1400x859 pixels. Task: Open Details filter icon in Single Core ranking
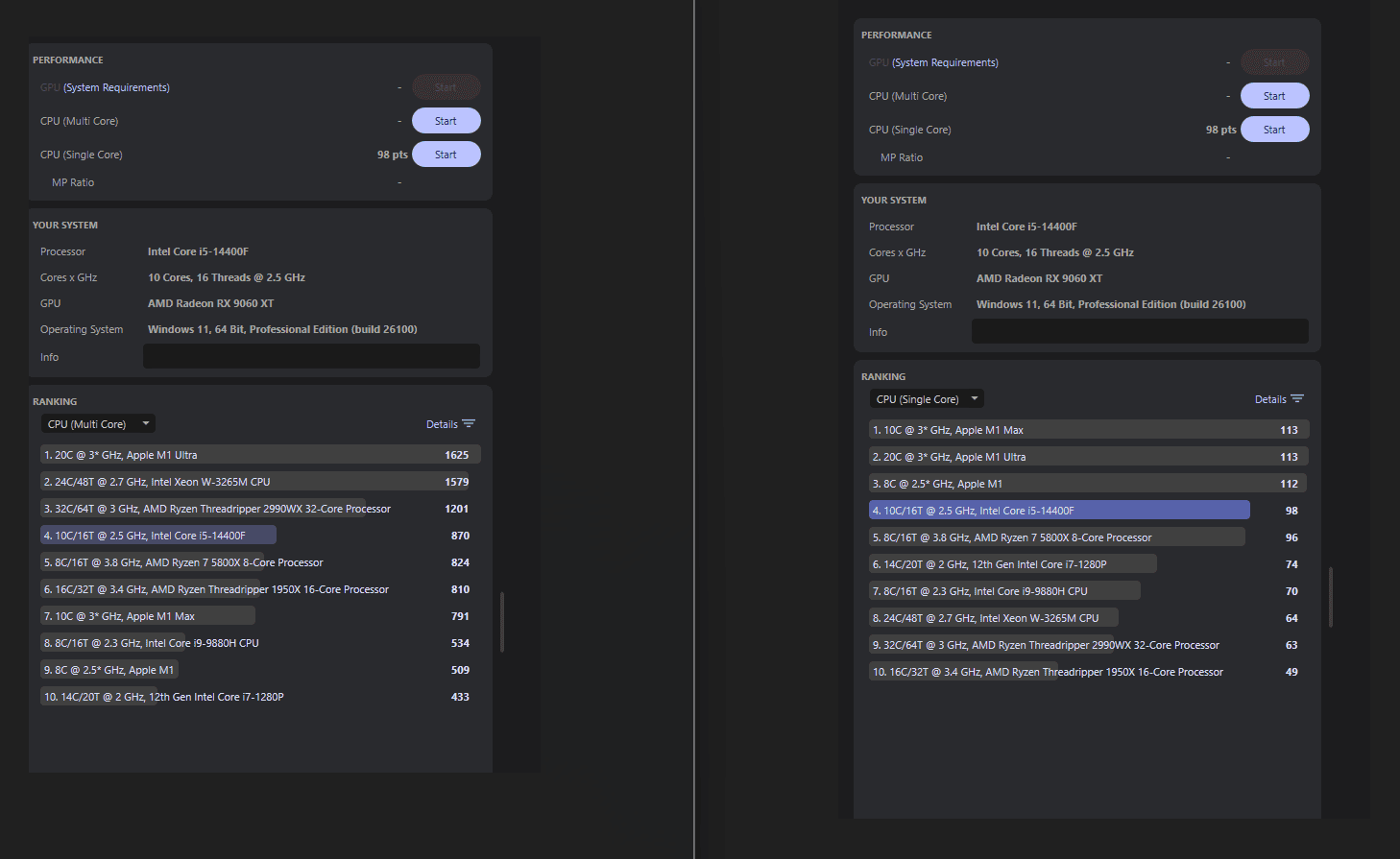pyautogui.click(x=1297, y=398)
